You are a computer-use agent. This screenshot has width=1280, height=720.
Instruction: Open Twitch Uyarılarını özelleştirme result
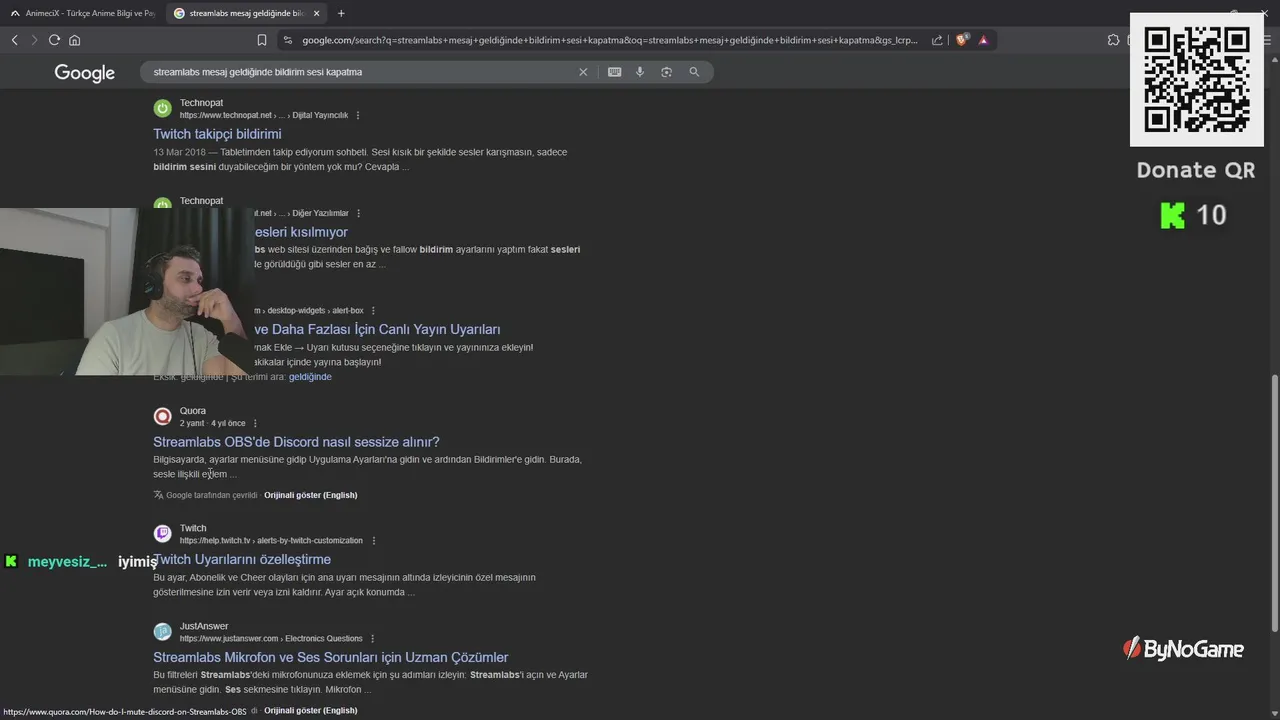(242, 560)
